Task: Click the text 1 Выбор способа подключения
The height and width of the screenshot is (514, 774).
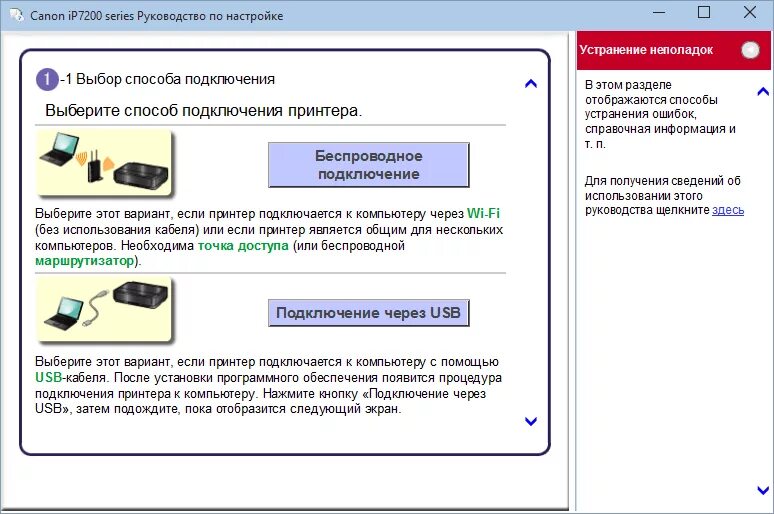Action: coord(170,79)
